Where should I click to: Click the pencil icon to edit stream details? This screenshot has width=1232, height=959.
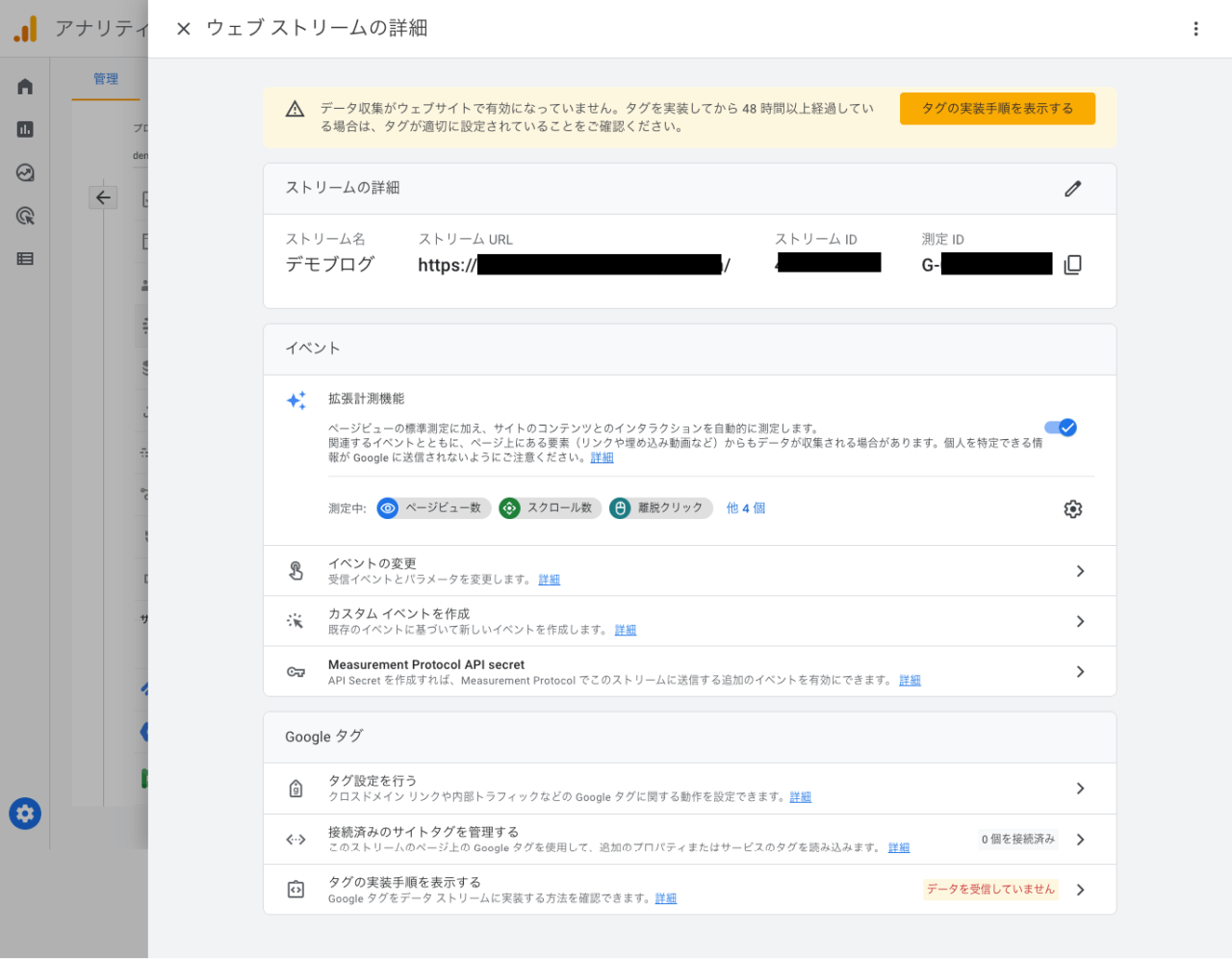[1072, 189]
